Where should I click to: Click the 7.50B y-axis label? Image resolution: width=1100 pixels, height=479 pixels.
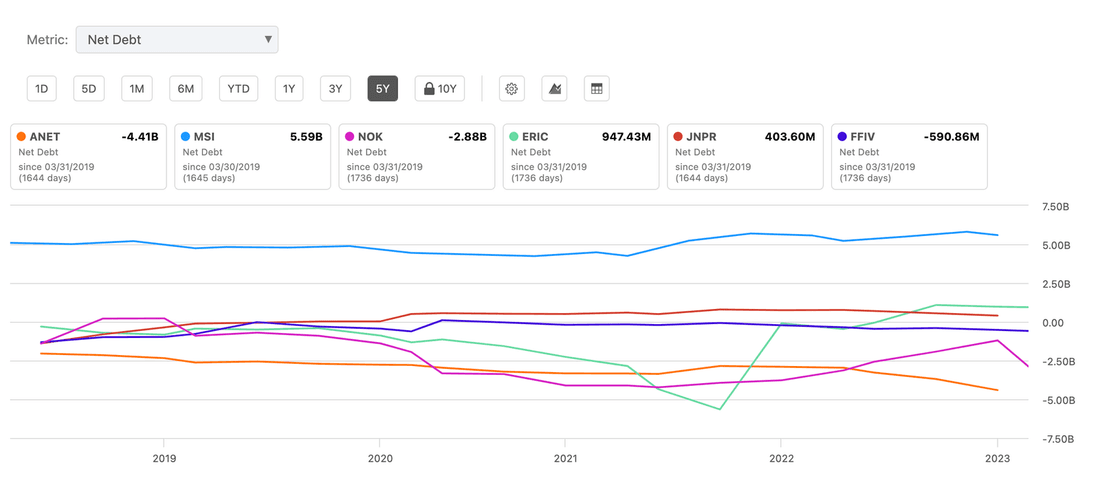(1057, 207)
